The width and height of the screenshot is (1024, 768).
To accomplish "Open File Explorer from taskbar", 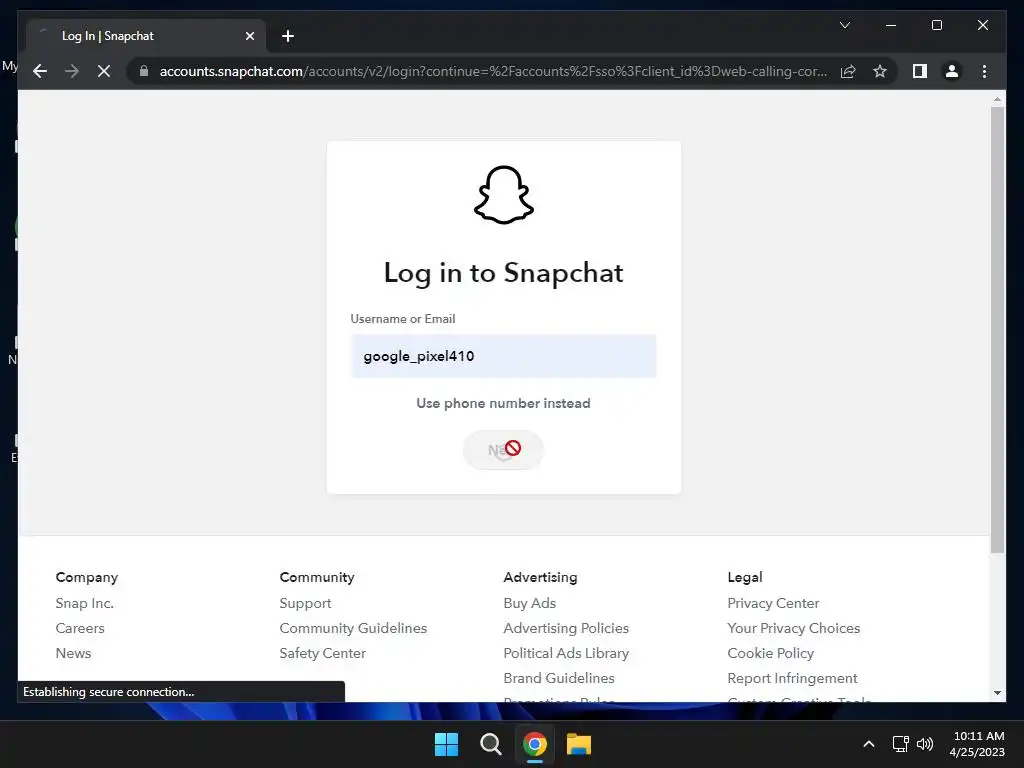I will coord(579,744).
